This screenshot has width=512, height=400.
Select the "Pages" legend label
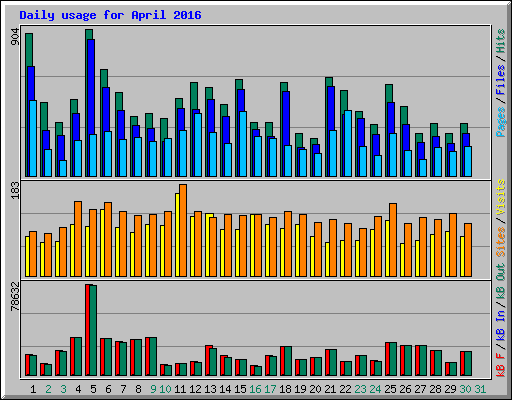tap(501, 122)
